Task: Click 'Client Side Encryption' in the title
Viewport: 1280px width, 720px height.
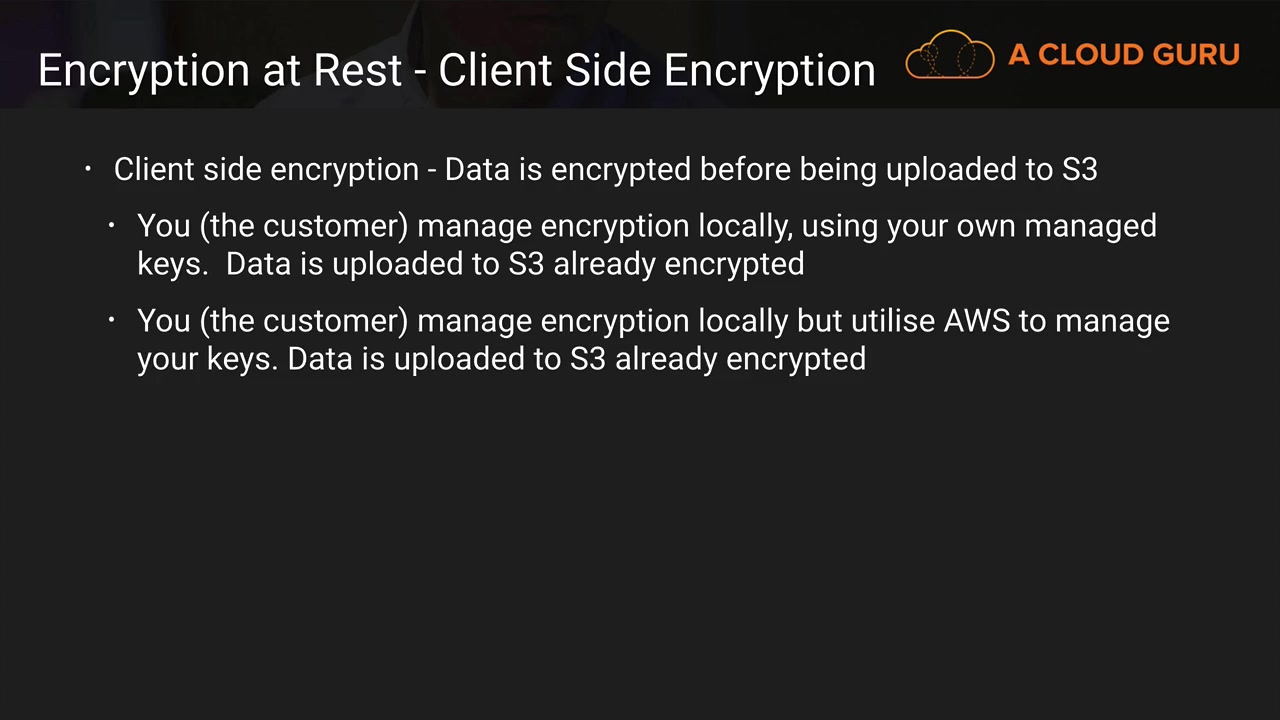Action: (x=656, y=70)
